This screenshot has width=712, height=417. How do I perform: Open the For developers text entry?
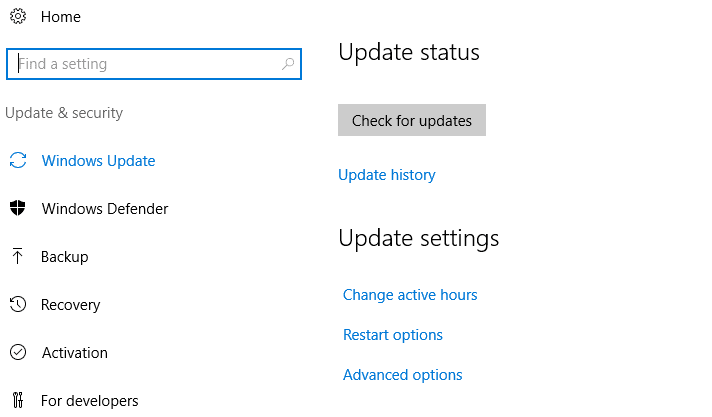89,401
